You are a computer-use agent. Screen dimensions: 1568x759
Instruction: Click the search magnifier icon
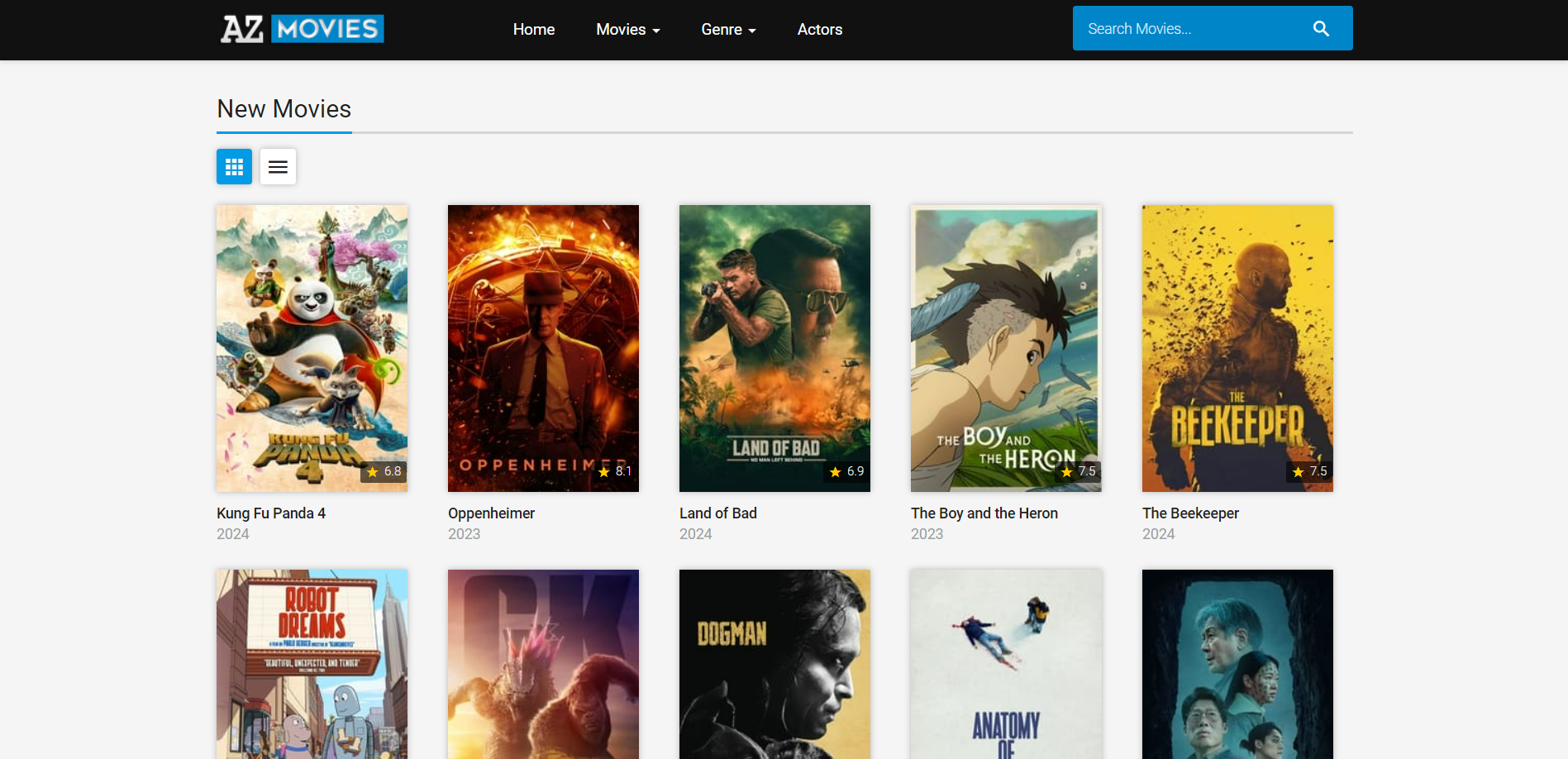1320,27
